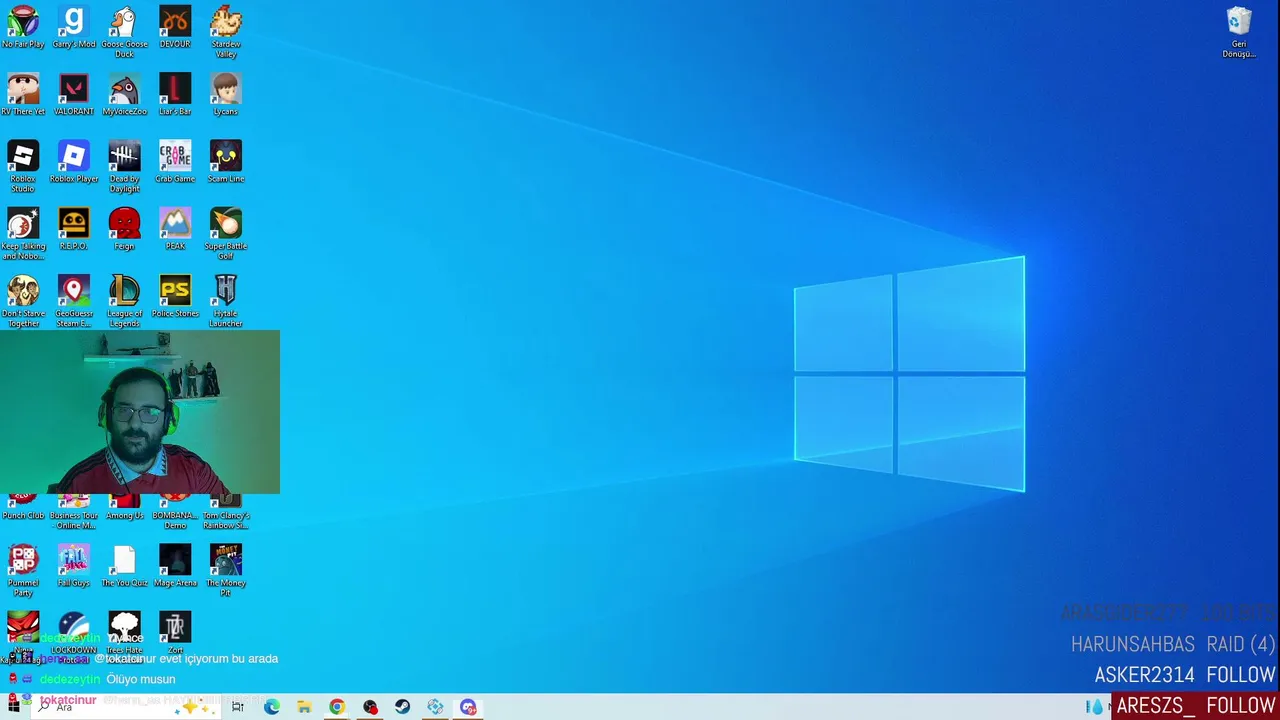Select the DEVOUR game icon
The image size is (1280, 720).
(175, 27)
